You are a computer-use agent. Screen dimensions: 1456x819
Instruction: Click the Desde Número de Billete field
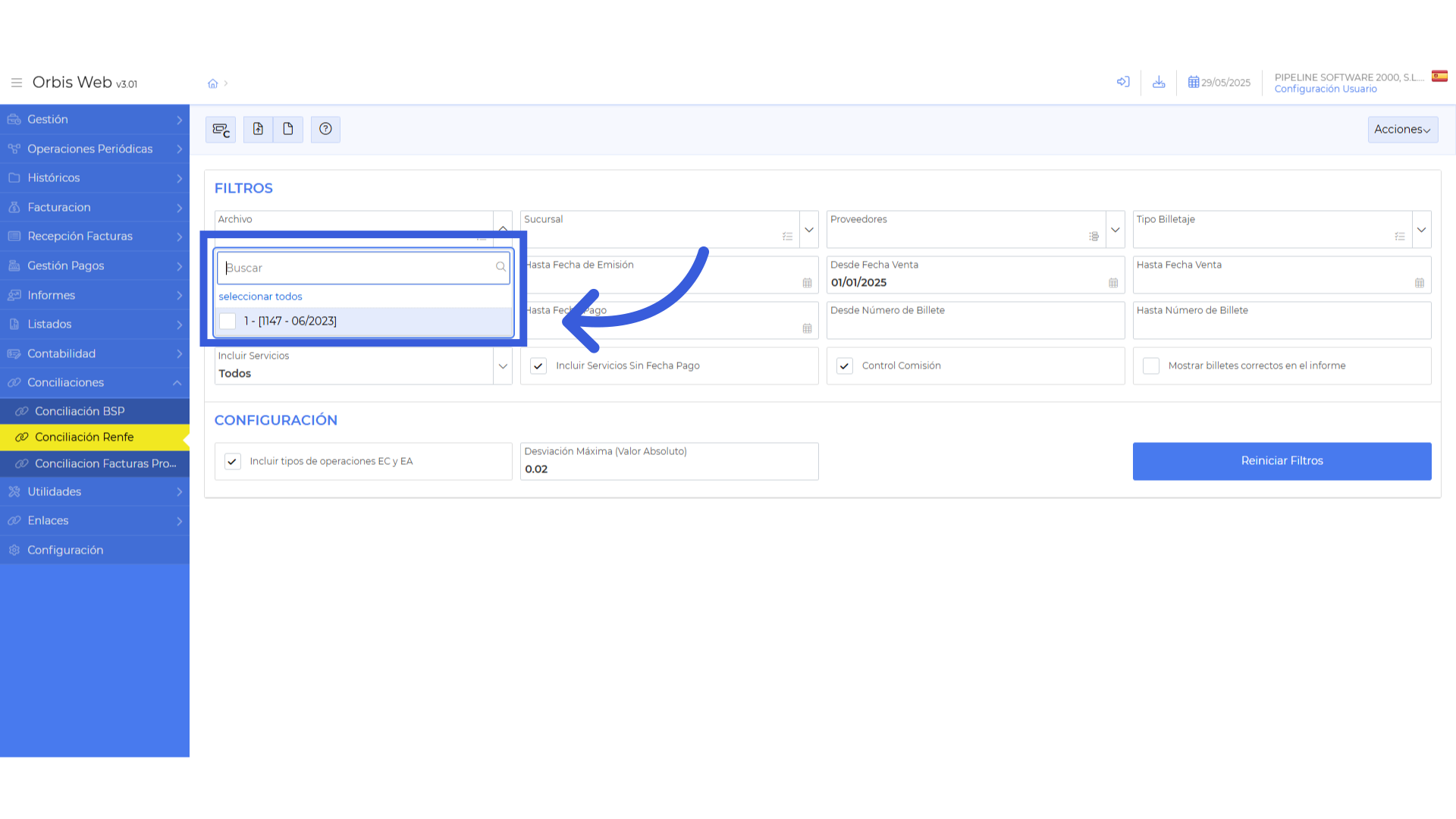975,321
